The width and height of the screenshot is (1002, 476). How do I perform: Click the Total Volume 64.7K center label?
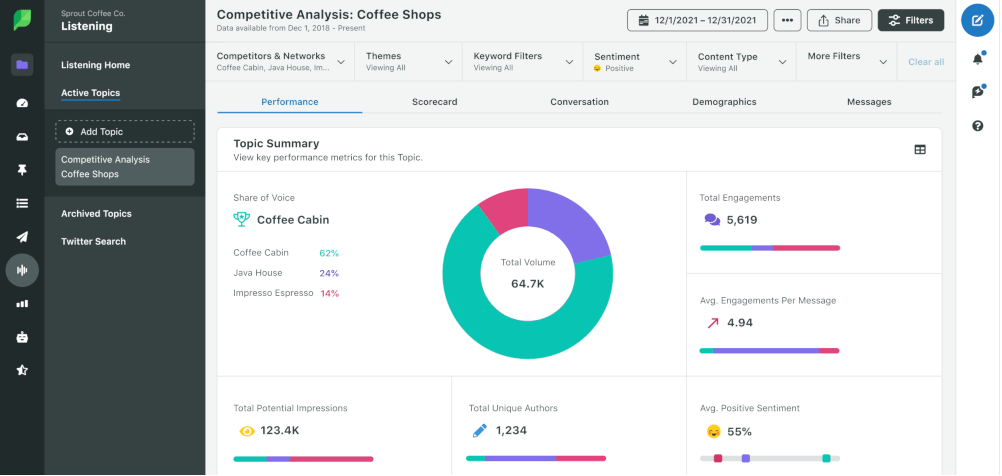pos(528,273)
